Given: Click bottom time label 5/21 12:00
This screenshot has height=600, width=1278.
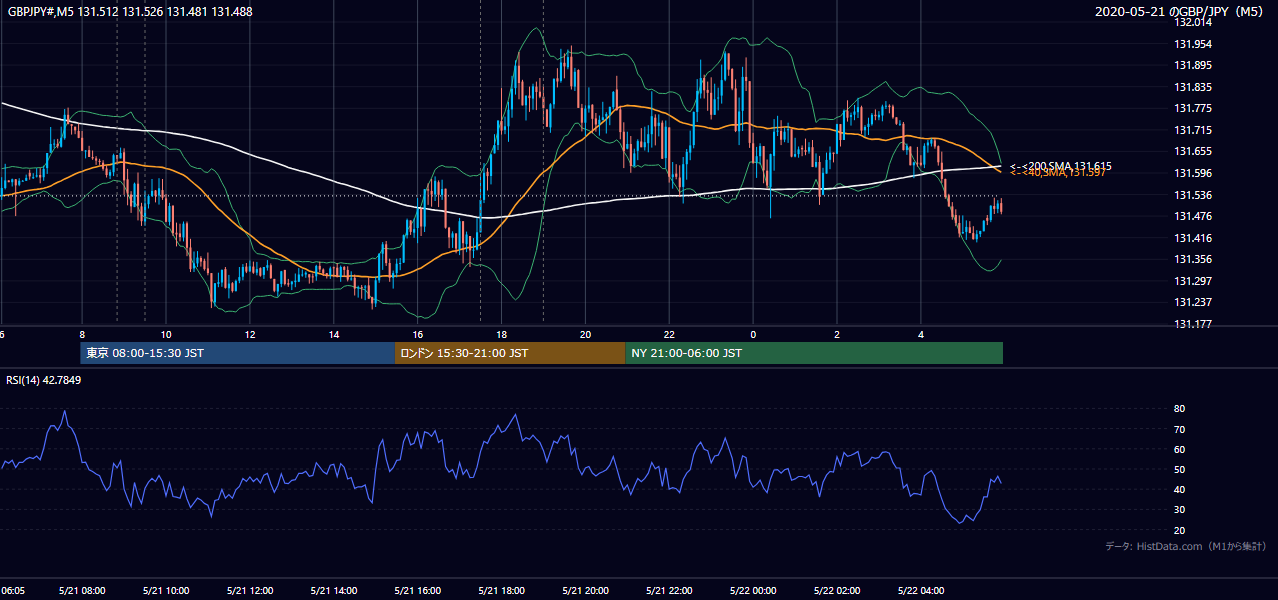Looking at the screenshot, I should pos(250,590).
